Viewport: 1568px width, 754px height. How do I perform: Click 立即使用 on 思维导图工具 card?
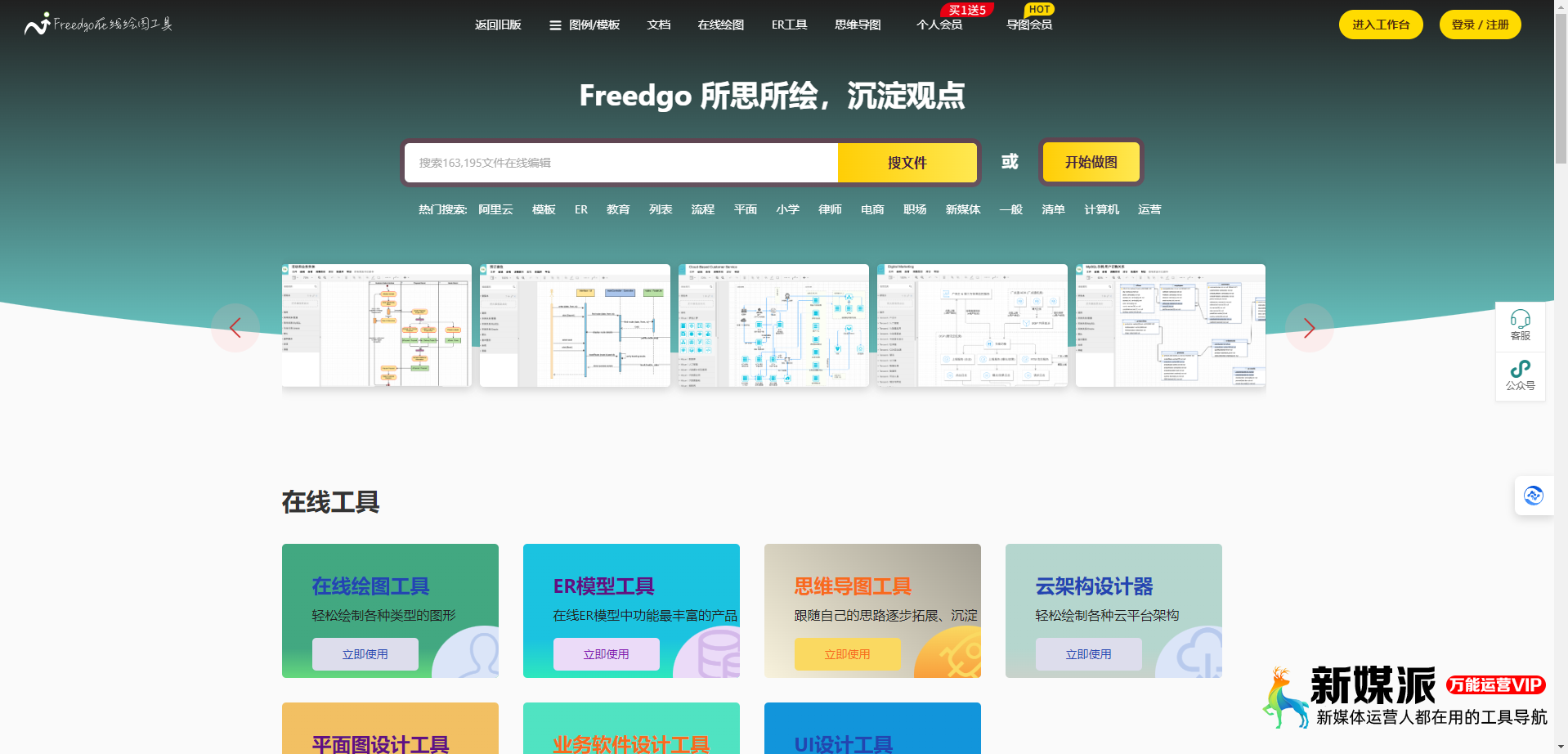pyautogui.click(x=848, y=654)
